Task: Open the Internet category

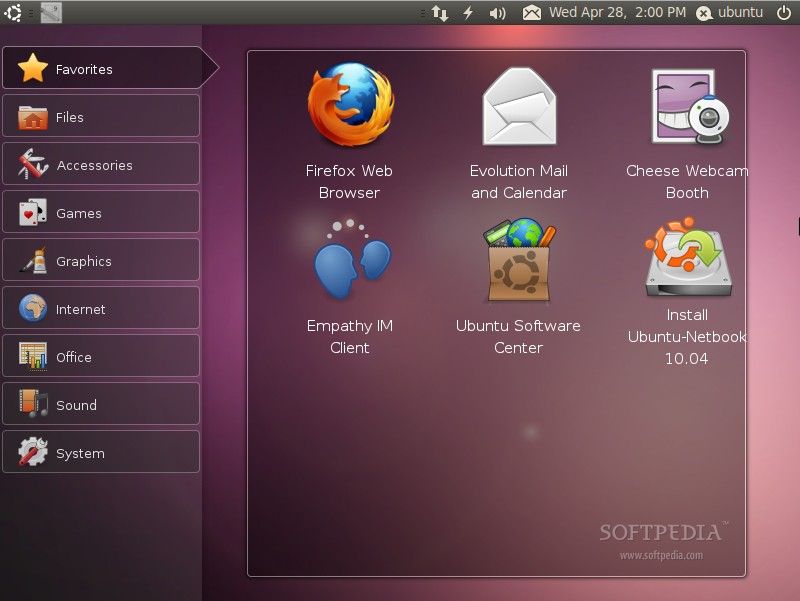Action: (x=101, y=308)
